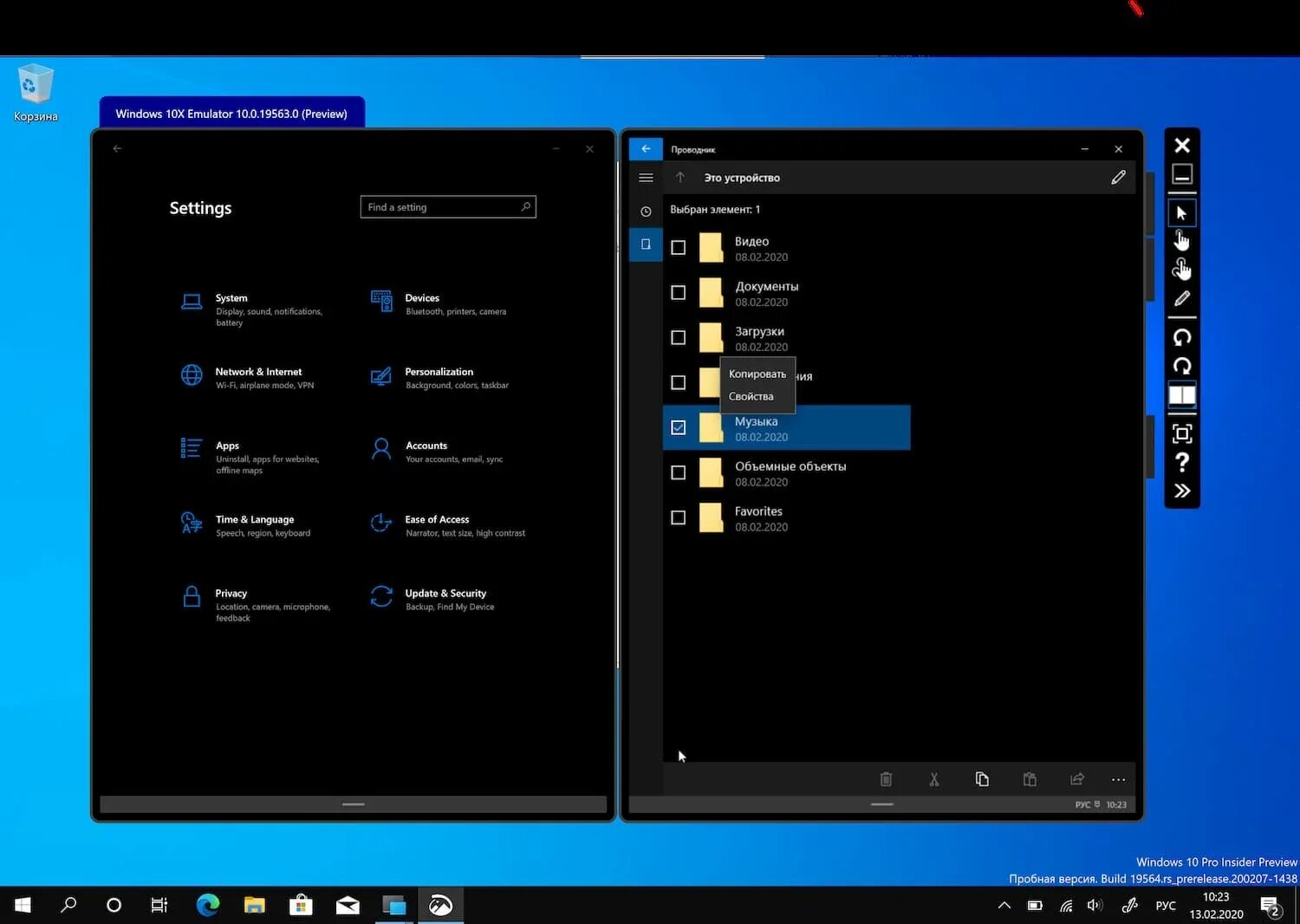Click the copy icon in bottom toolbar
The image size is (1300, 924).
click(x=982, y=779)
